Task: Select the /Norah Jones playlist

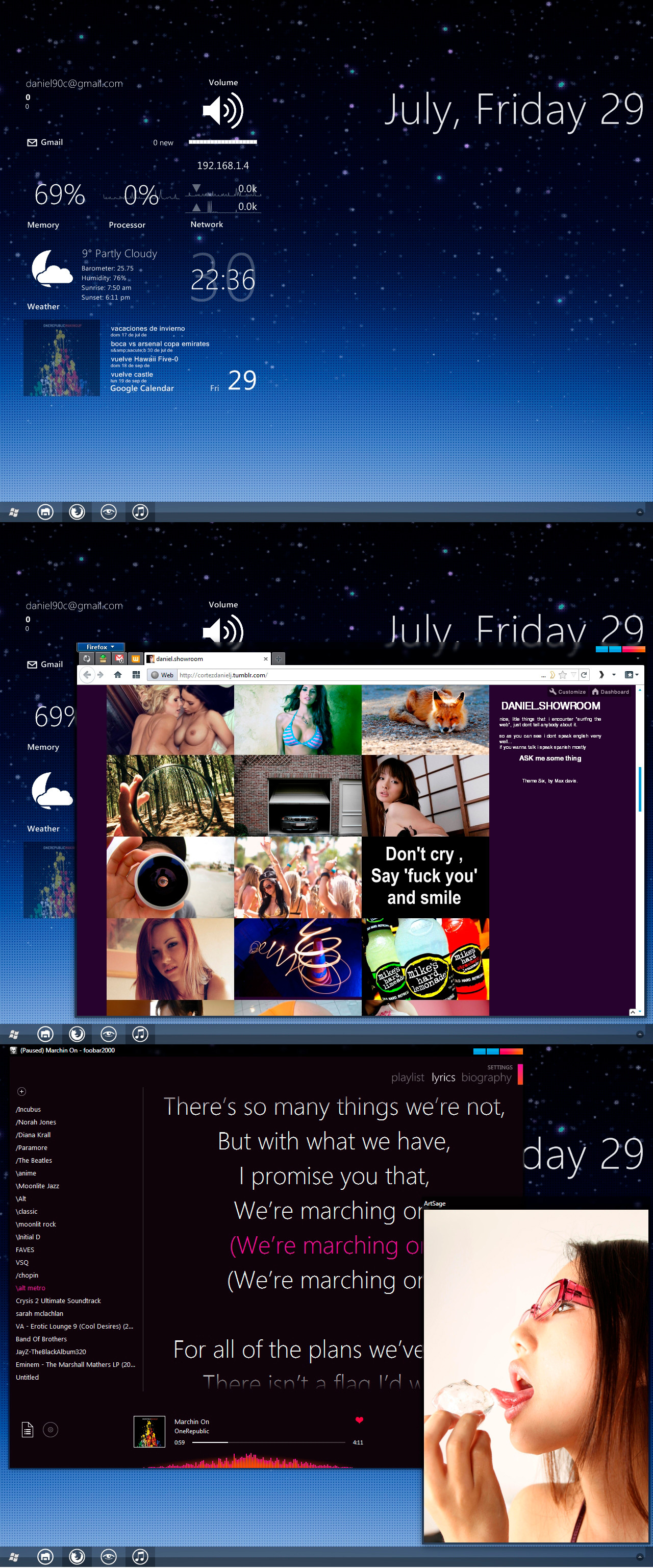Action: click(x=36, y=1122)
